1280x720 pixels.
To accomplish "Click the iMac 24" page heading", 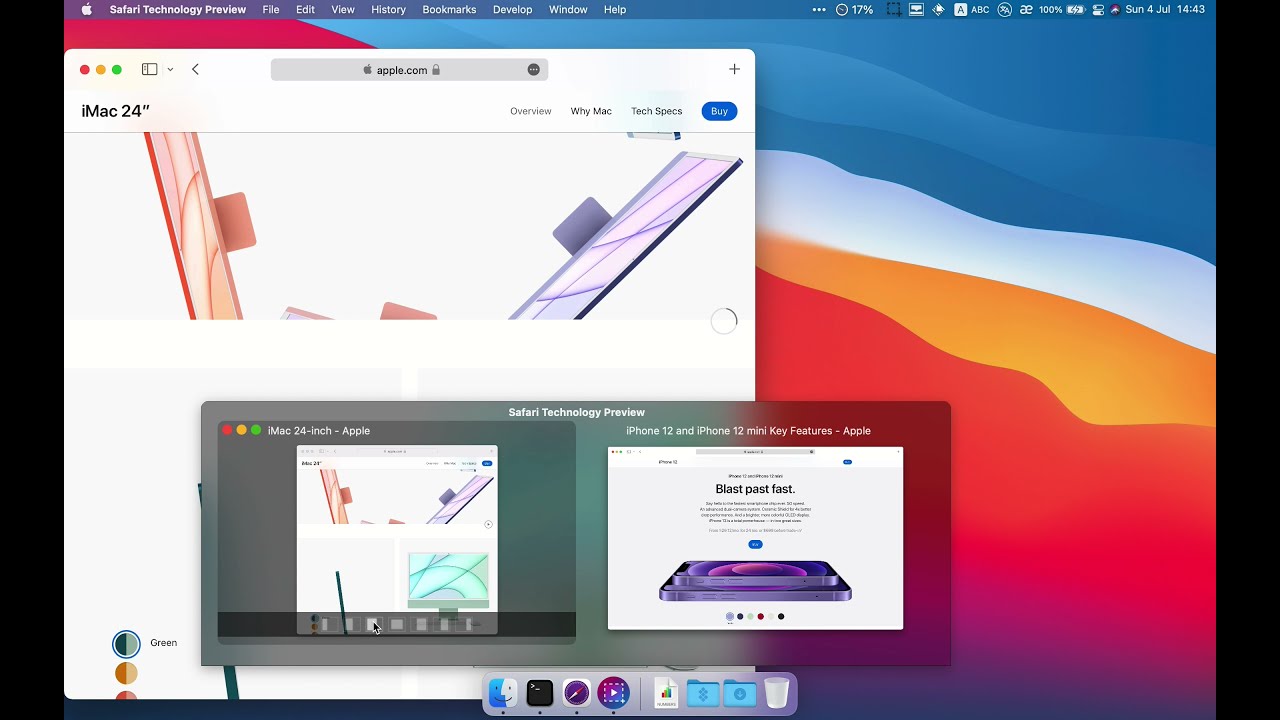I will point(116,111).
